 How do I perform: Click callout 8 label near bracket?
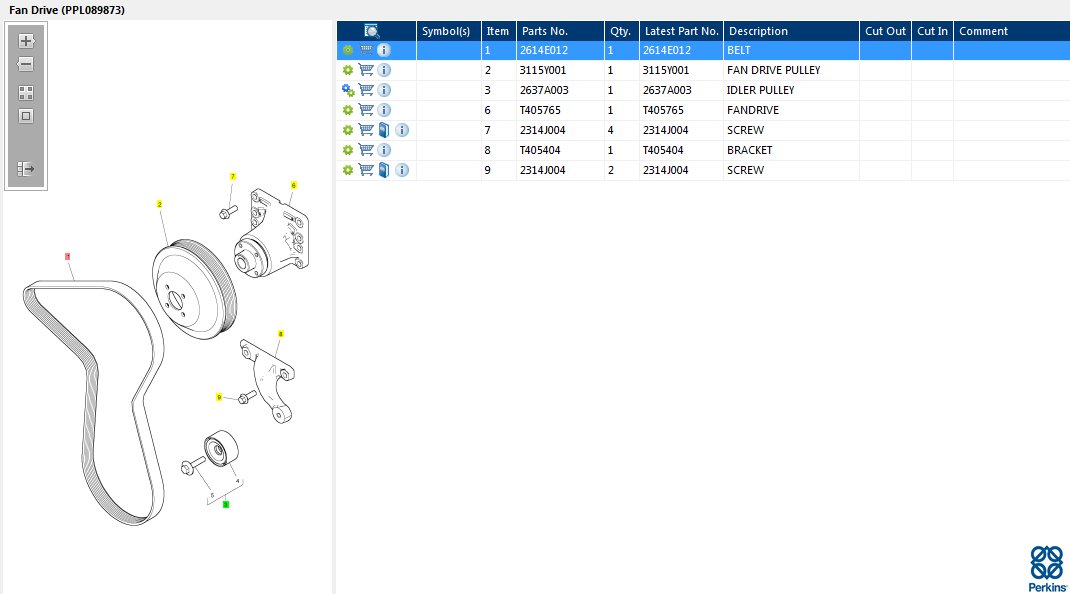pos(280,334)
